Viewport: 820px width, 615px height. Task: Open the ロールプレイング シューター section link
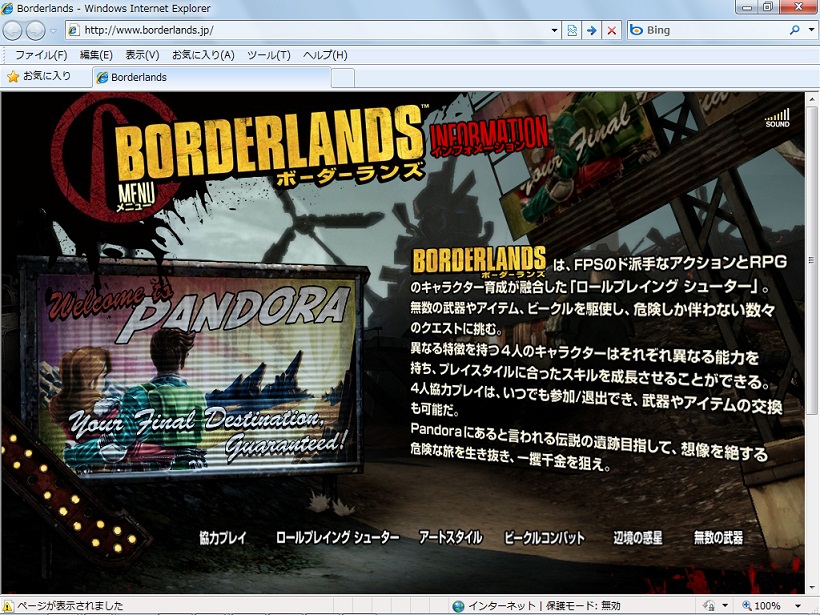click(x=337, y=538)
